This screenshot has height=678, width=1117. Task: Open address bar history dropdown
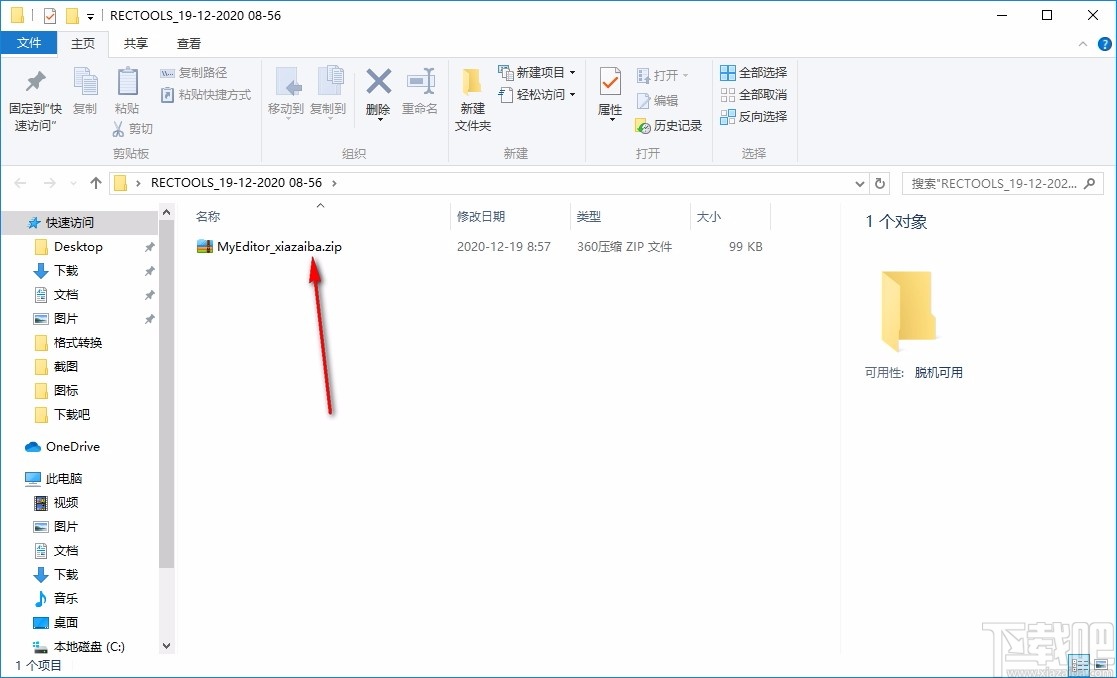point(860,184)
